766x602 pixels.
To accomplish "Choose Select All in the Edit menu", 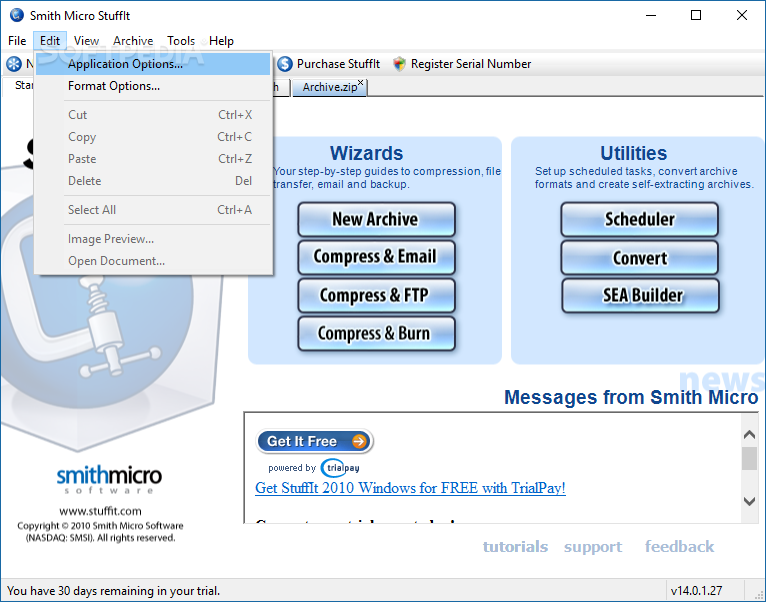I will (x=153, y=210).
